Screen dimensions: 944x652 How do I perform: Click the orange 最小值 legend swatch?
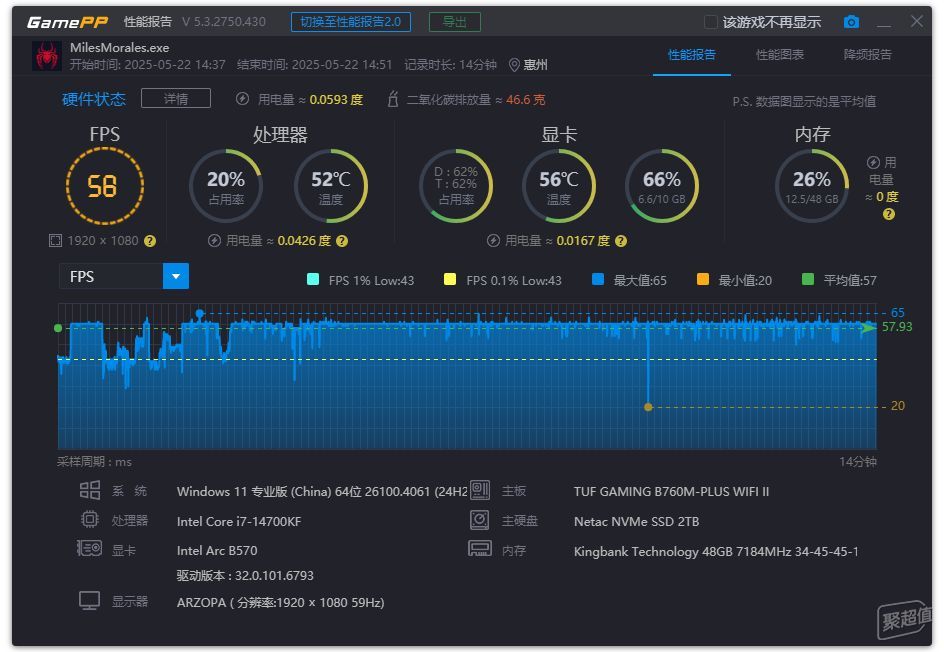coord(703,279)
